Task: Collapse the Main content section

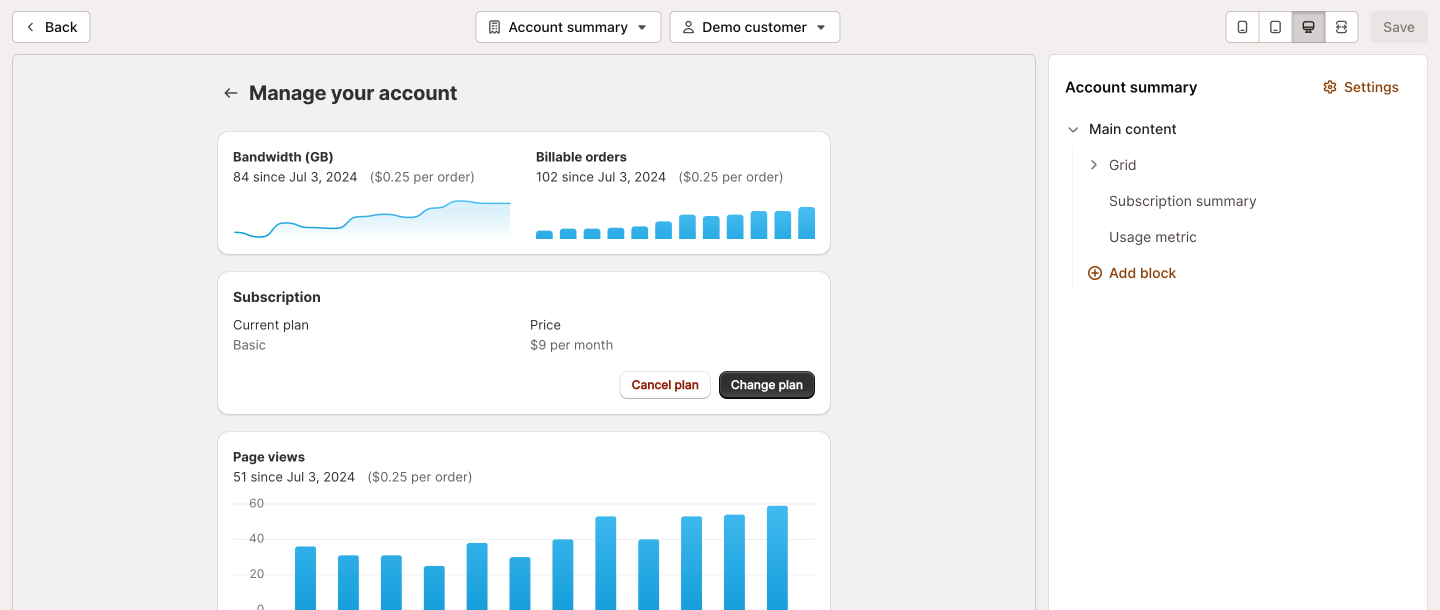Action: [1073, 129]
